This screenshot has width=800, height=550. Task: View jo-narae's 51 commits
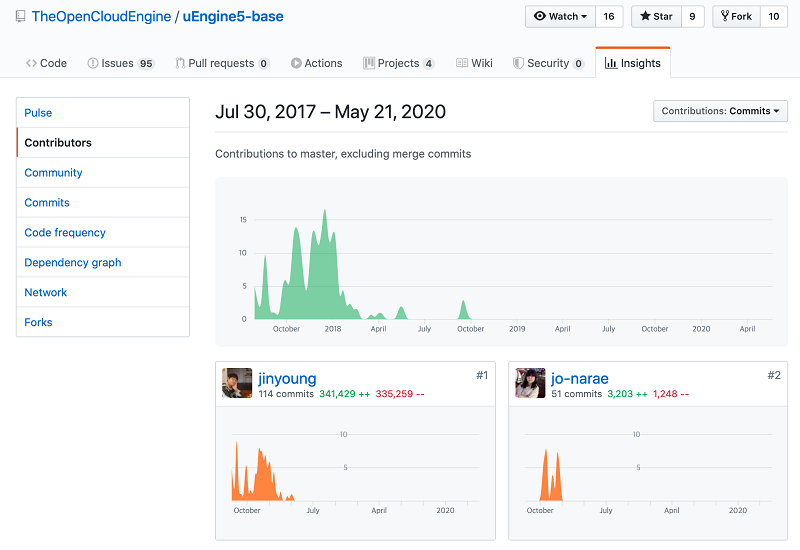point(577,394)
